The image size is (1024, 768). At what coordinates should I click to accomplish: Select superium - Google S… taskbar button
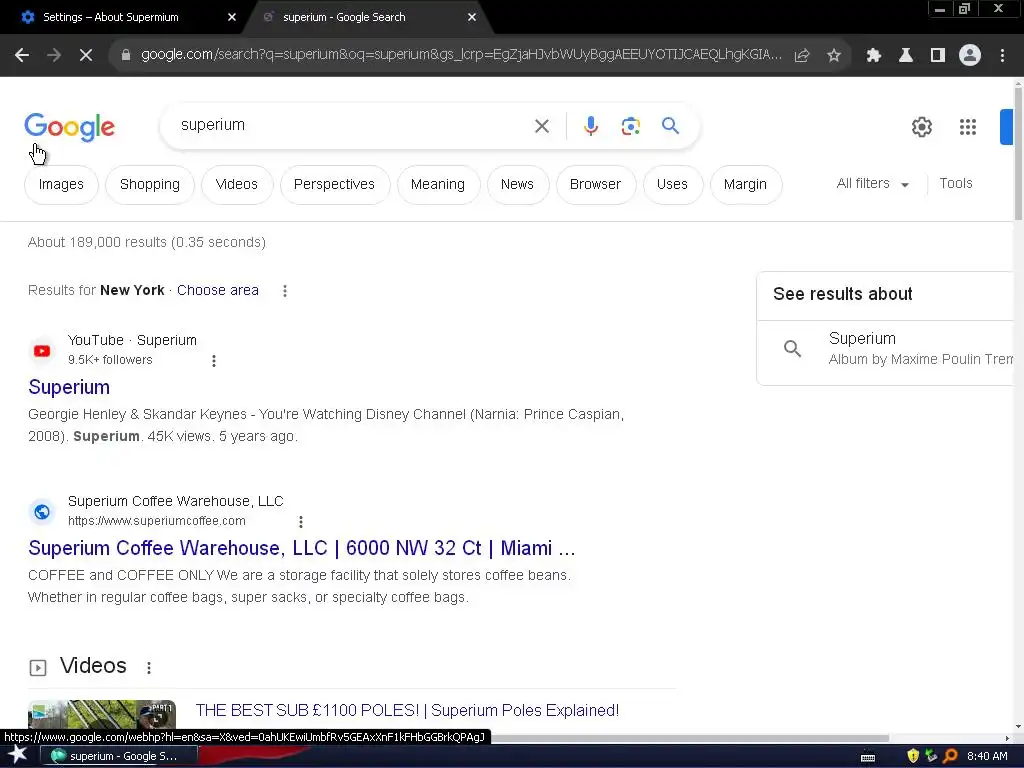[x=118, y=756]
